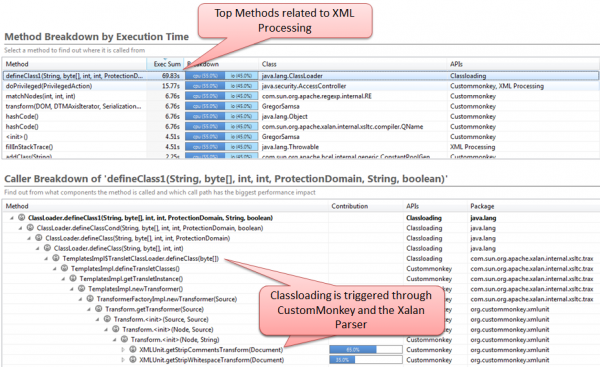Click com.sun.org.apache.xalan.internal.xsltc.compiler.QName cell
Viewport: 600px width, 367px height.
click(342, 127)
